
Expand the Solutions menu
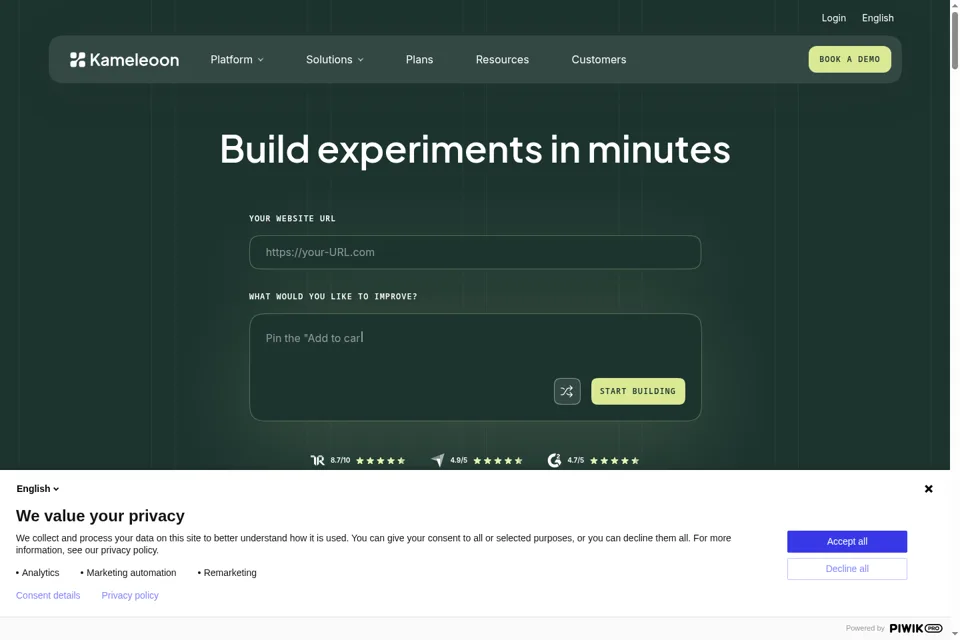334,59
